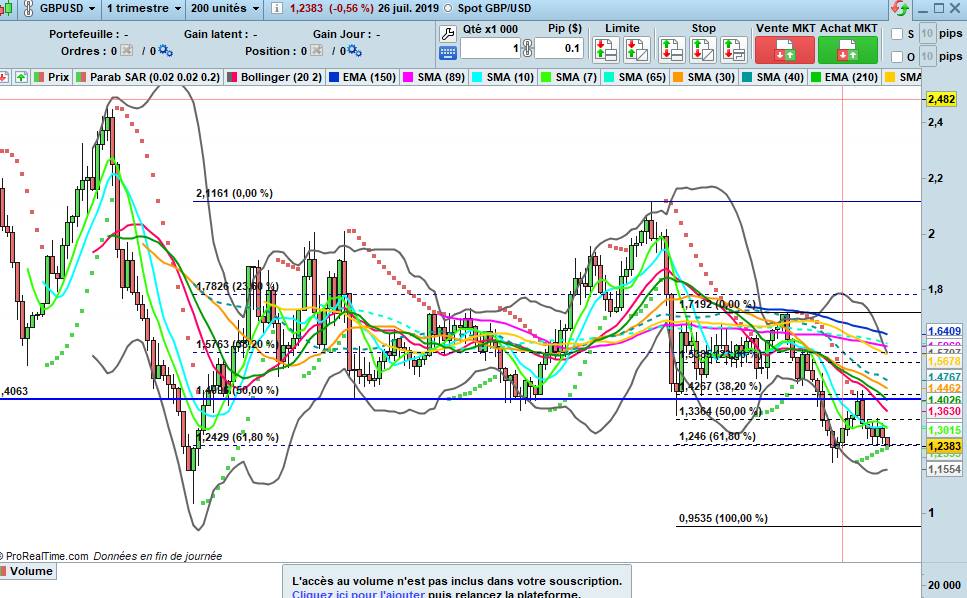Click the blue keyboard icon under the wrench
967x598 pixels.
click(448, 54)
